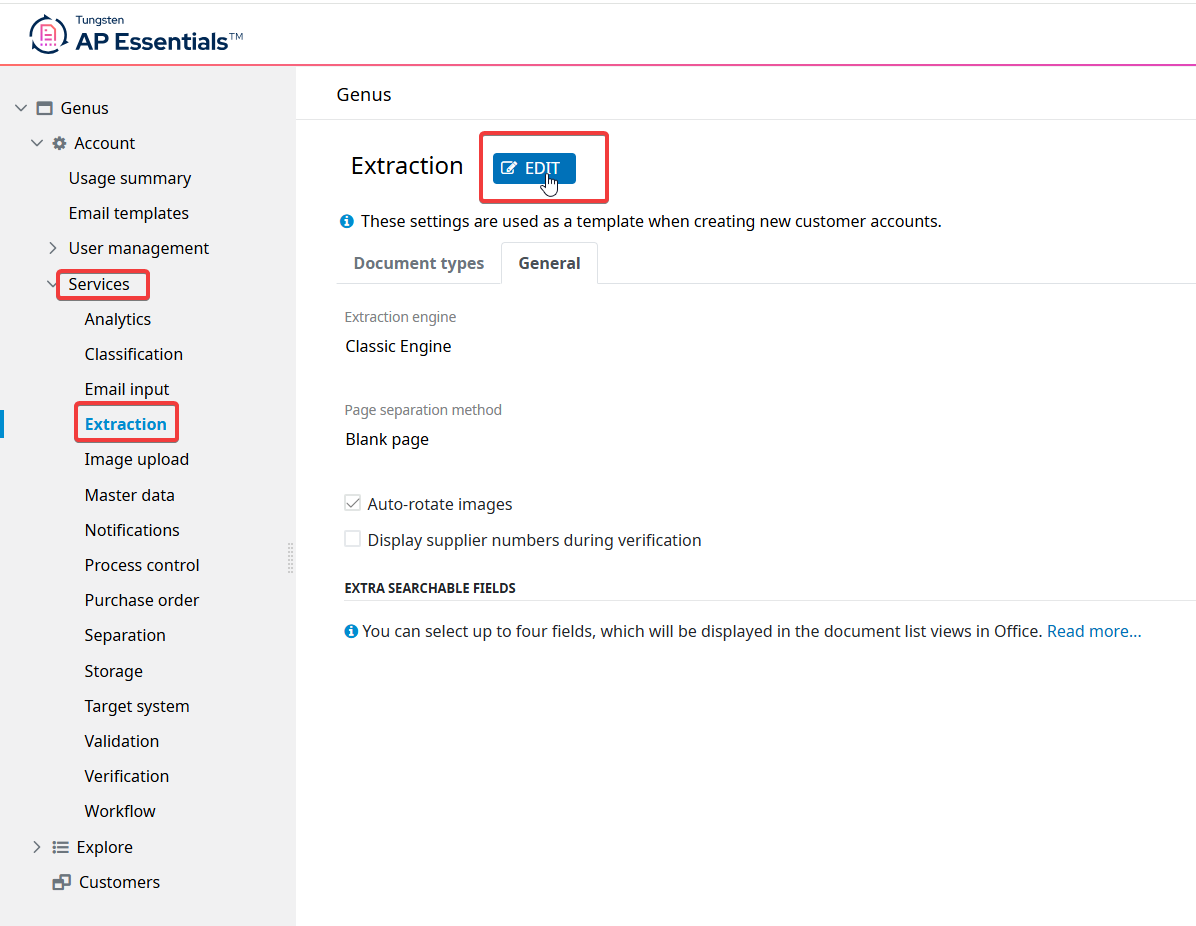Open Classification under Services

133,354
